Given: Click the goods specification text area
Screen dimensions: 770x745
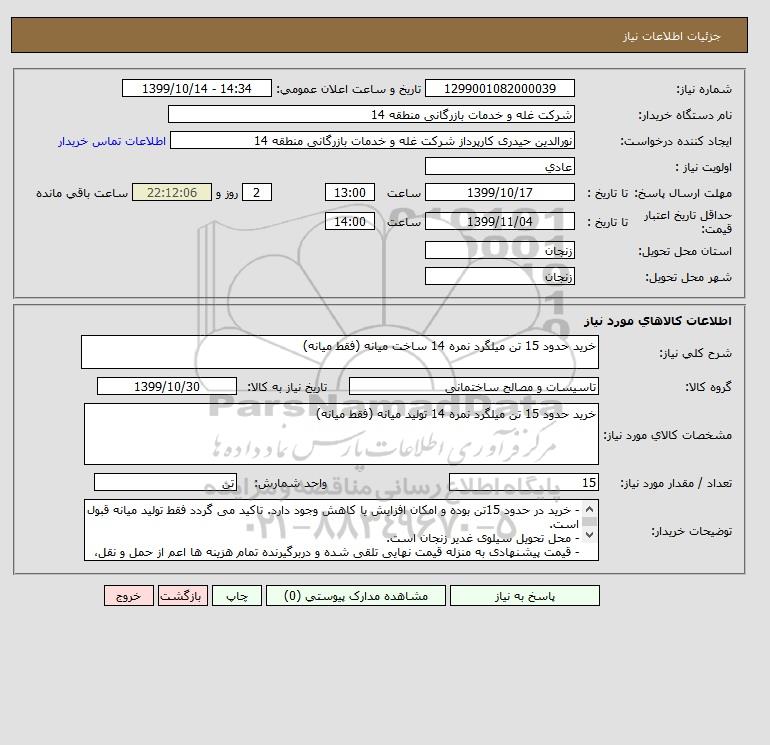Looking at the screenshot, I should 341,434.
